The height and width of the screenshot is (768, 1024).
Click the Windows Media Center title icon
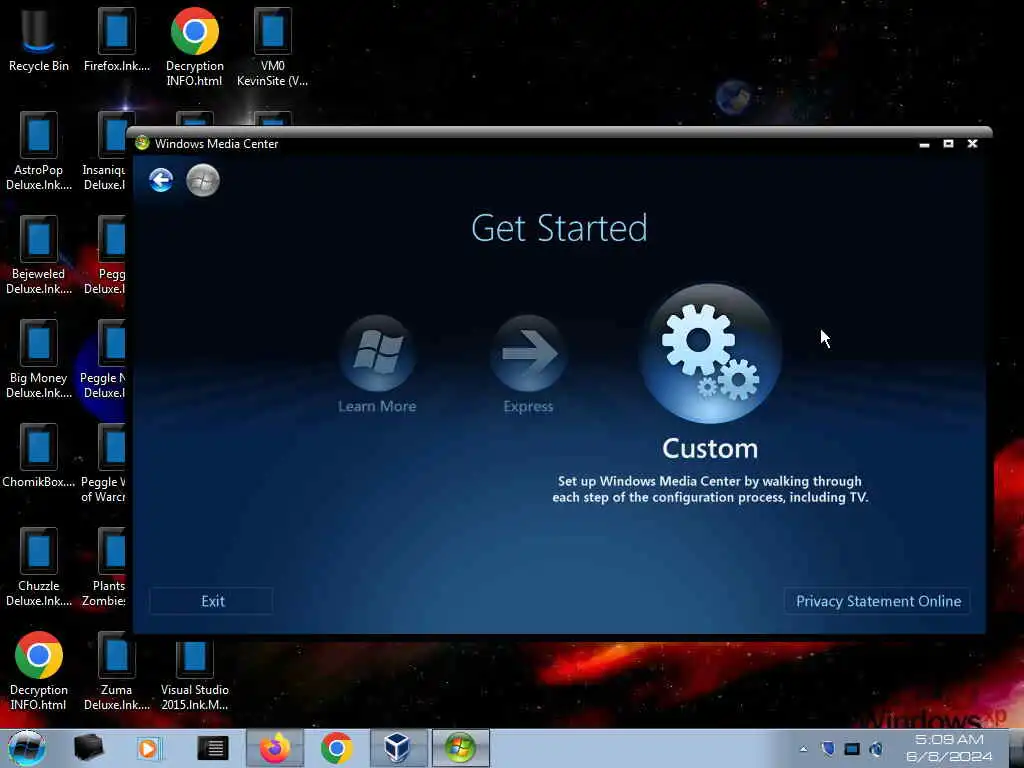pos(142,143)
